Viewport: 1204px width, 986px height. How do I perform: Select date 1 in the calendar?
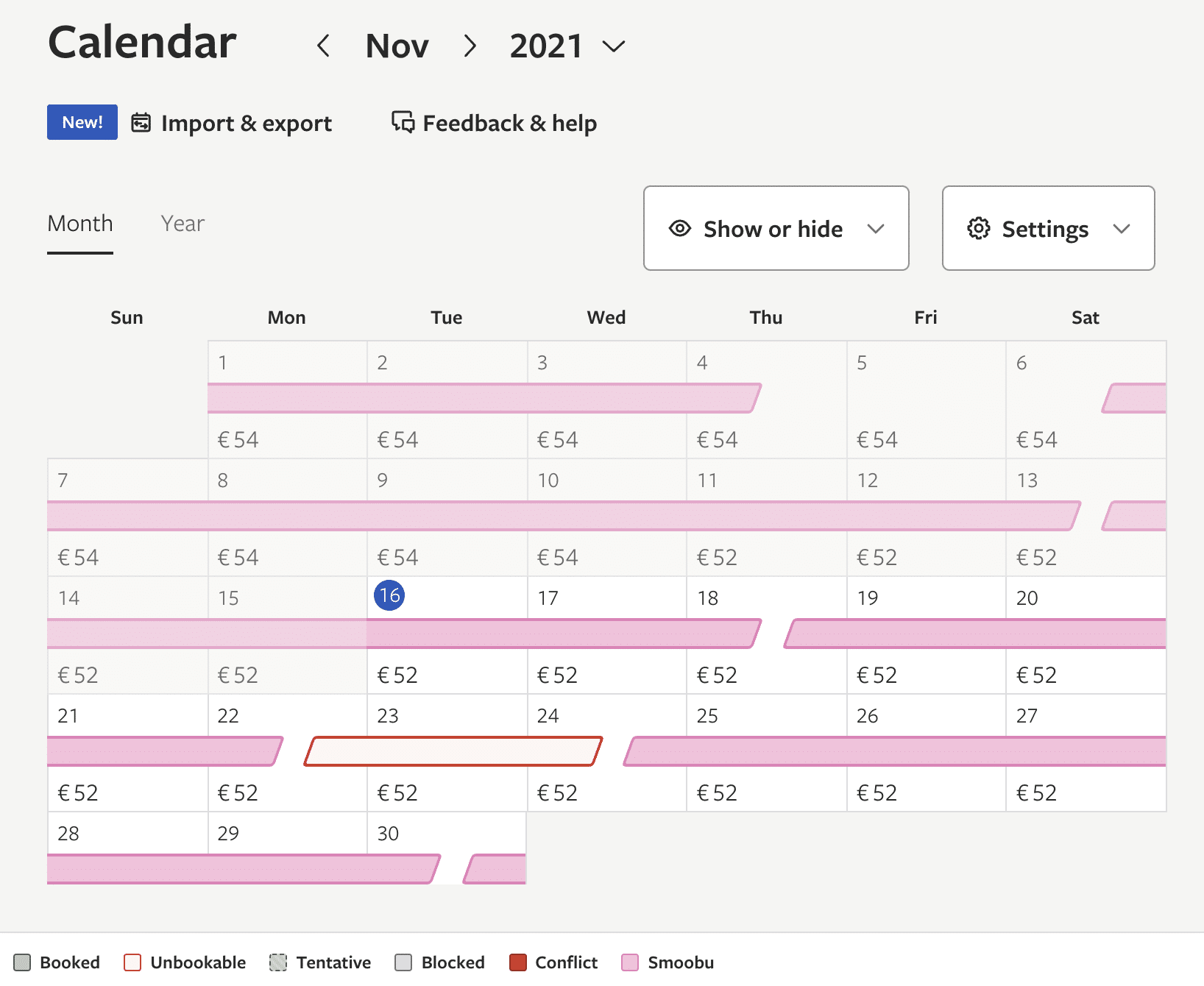pyautogui.click(x=222, y=363)
